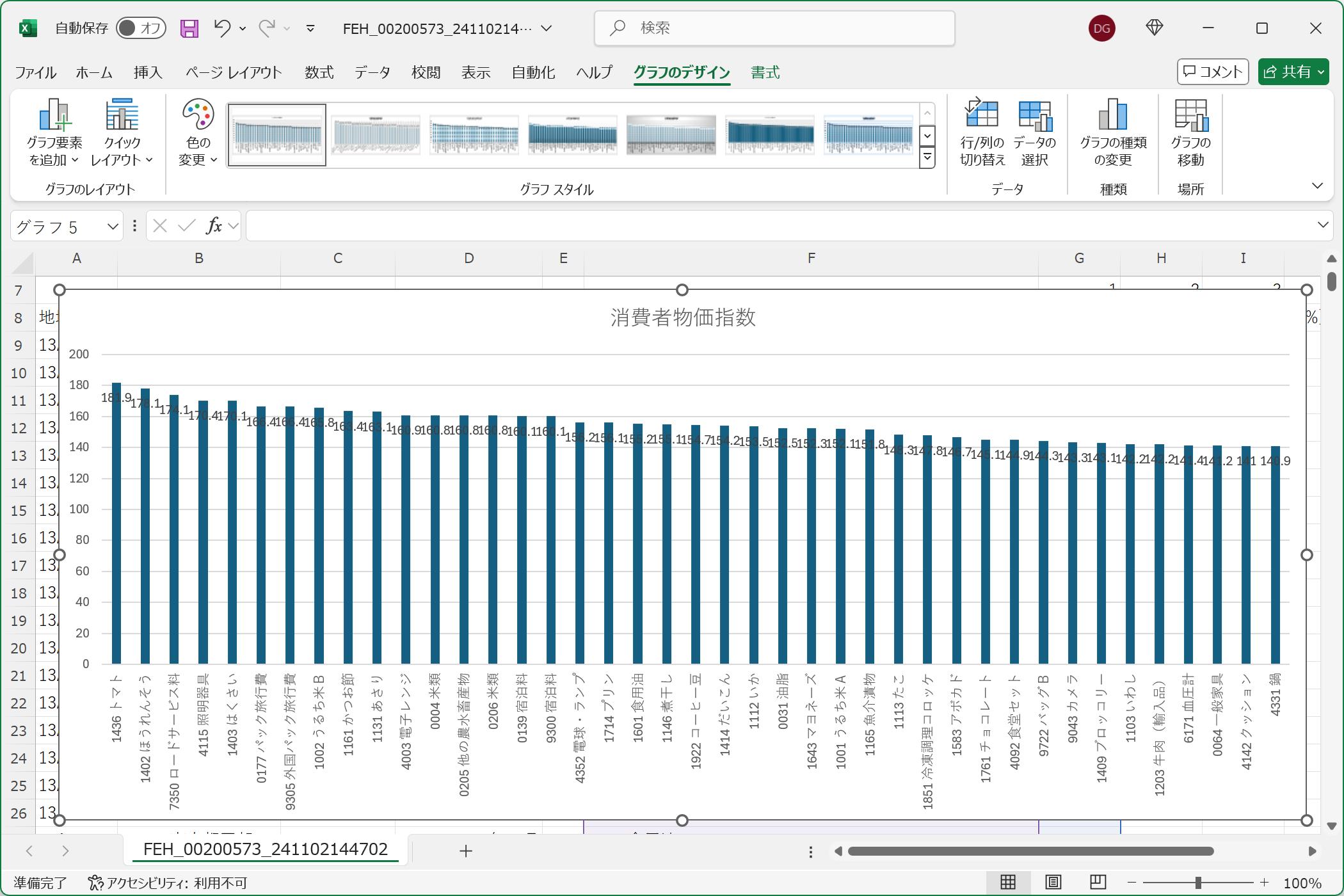Select the first chart style thumbnail
This screenshot has height=896, width=1344.
[x=277, y=135]
